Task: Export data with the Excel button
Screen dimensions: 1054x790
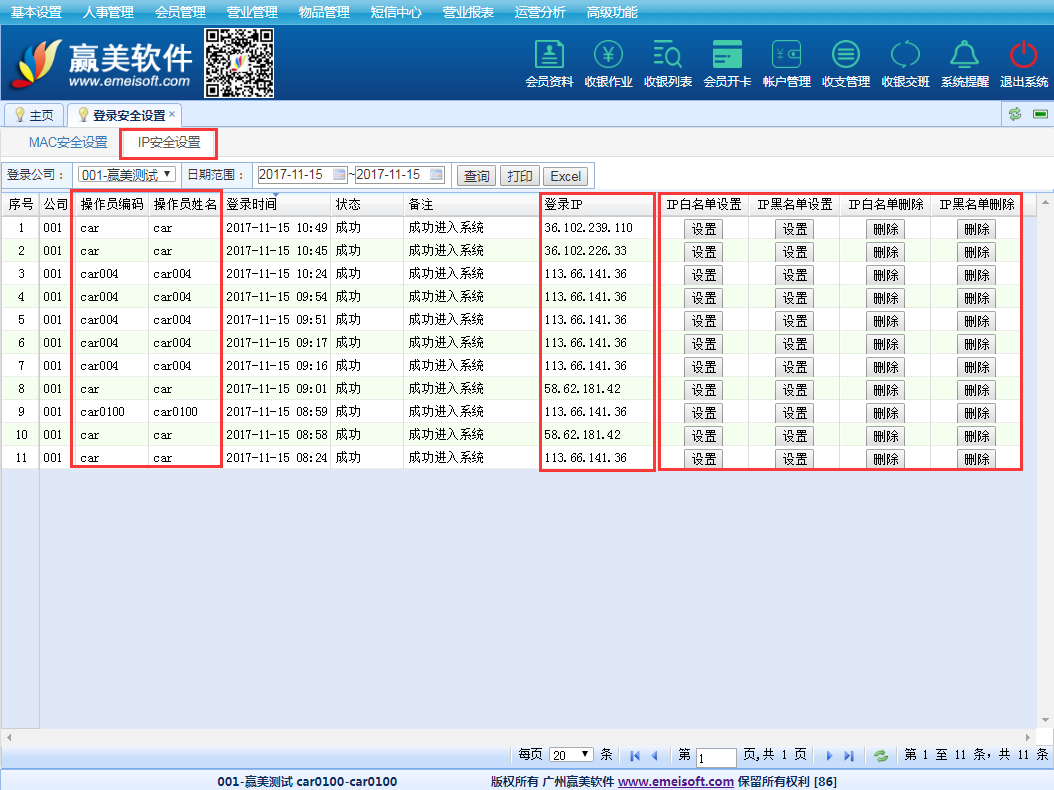Action: click(565, 176)
